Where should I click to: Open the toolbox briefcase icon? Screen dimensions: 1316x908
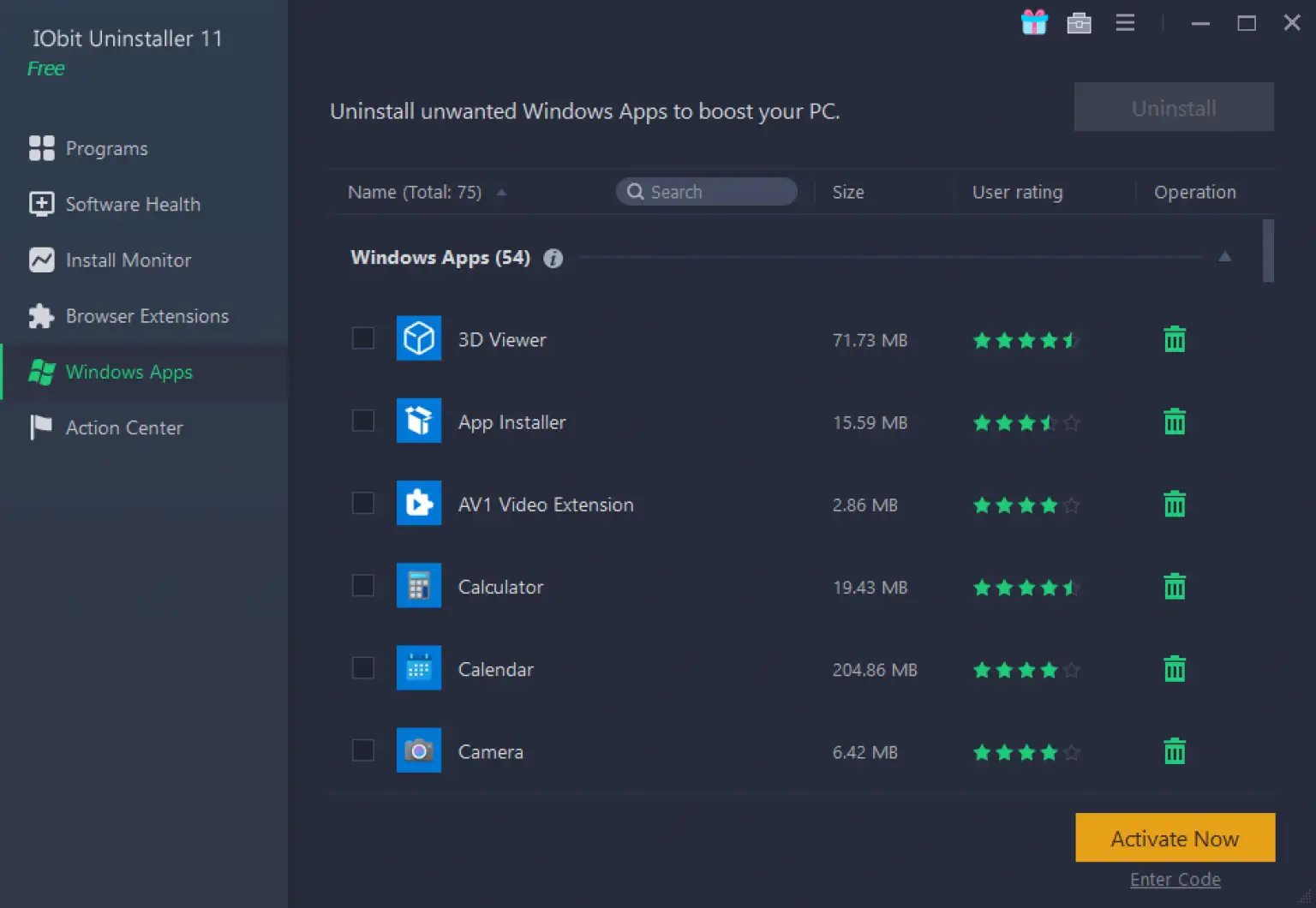1079,23
